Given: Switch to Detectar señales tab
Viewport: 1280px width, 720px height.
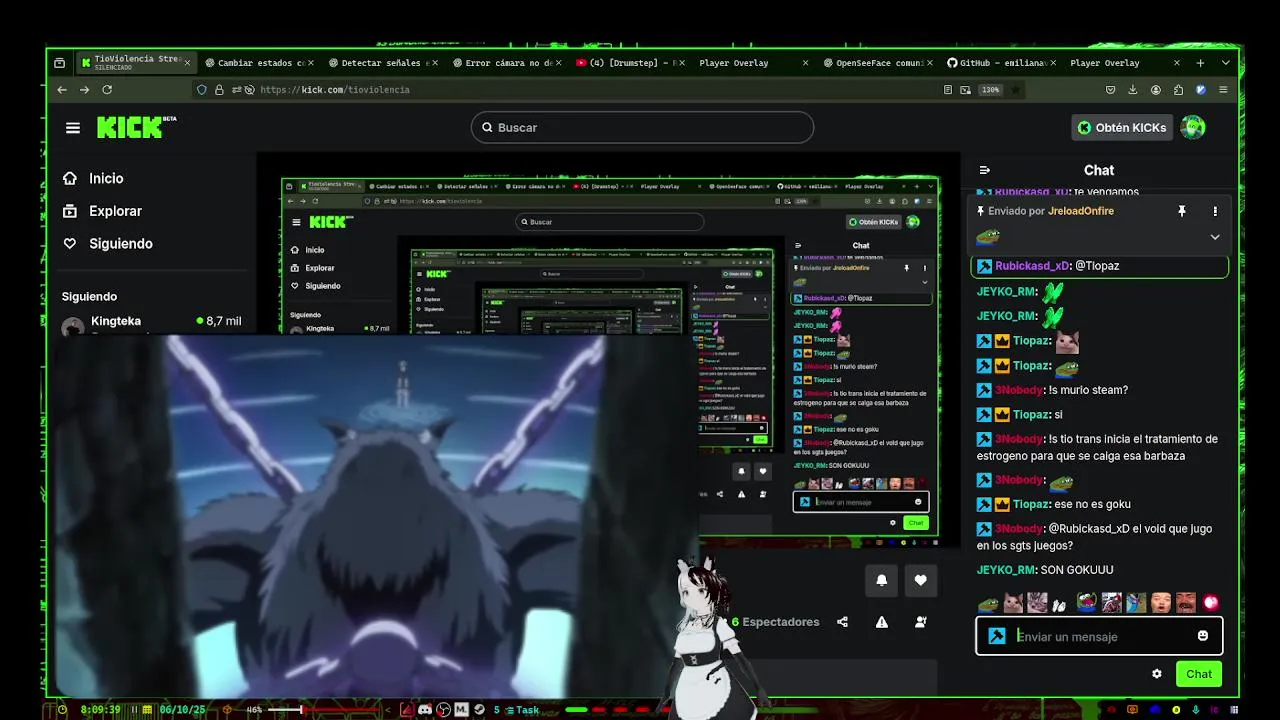Looking at the screenshot, I should (x=384, y=63).
